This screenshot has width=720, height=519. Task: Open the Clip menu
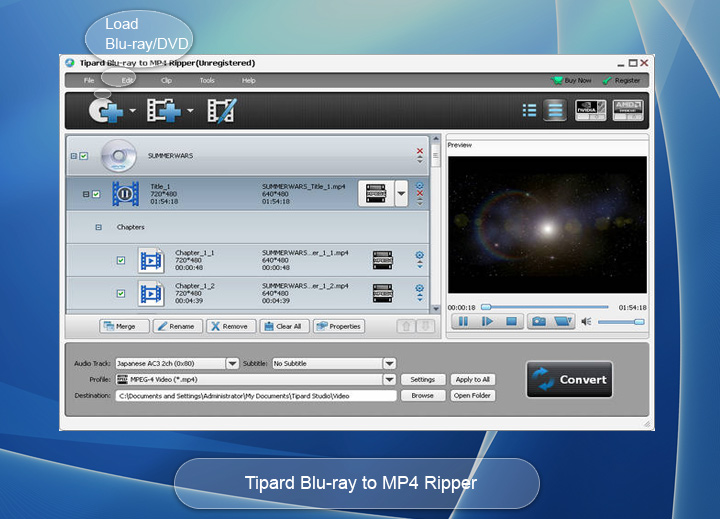coord(166,80)
